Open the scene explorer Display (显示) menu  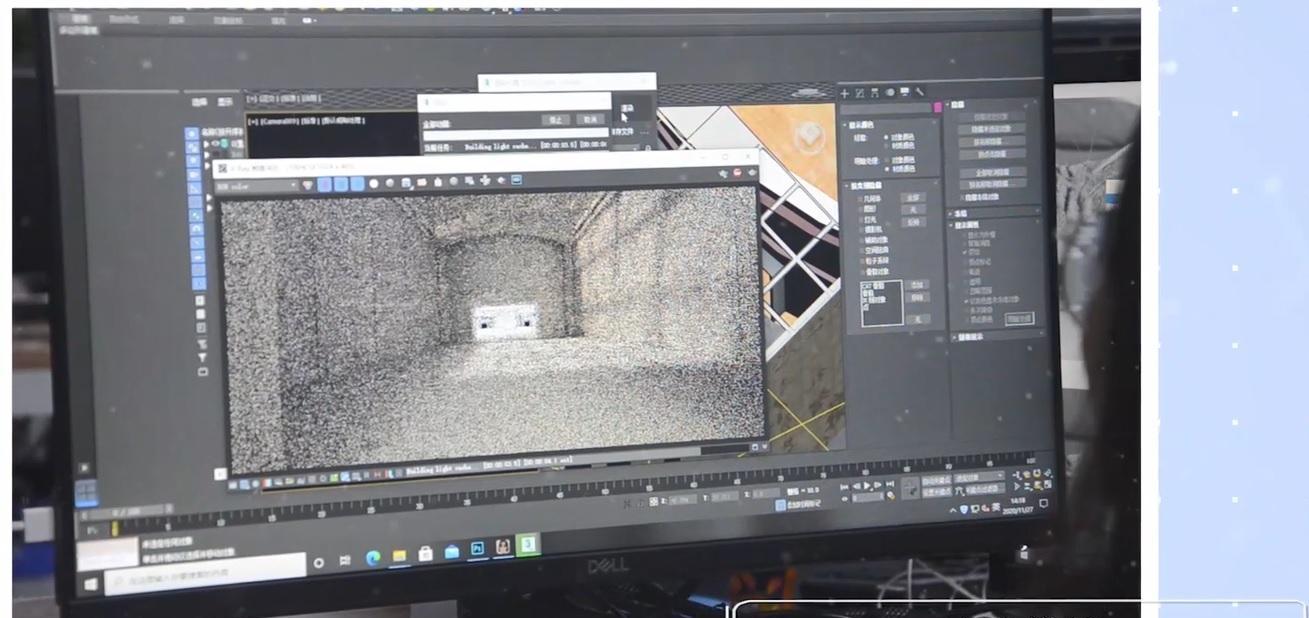225,101
